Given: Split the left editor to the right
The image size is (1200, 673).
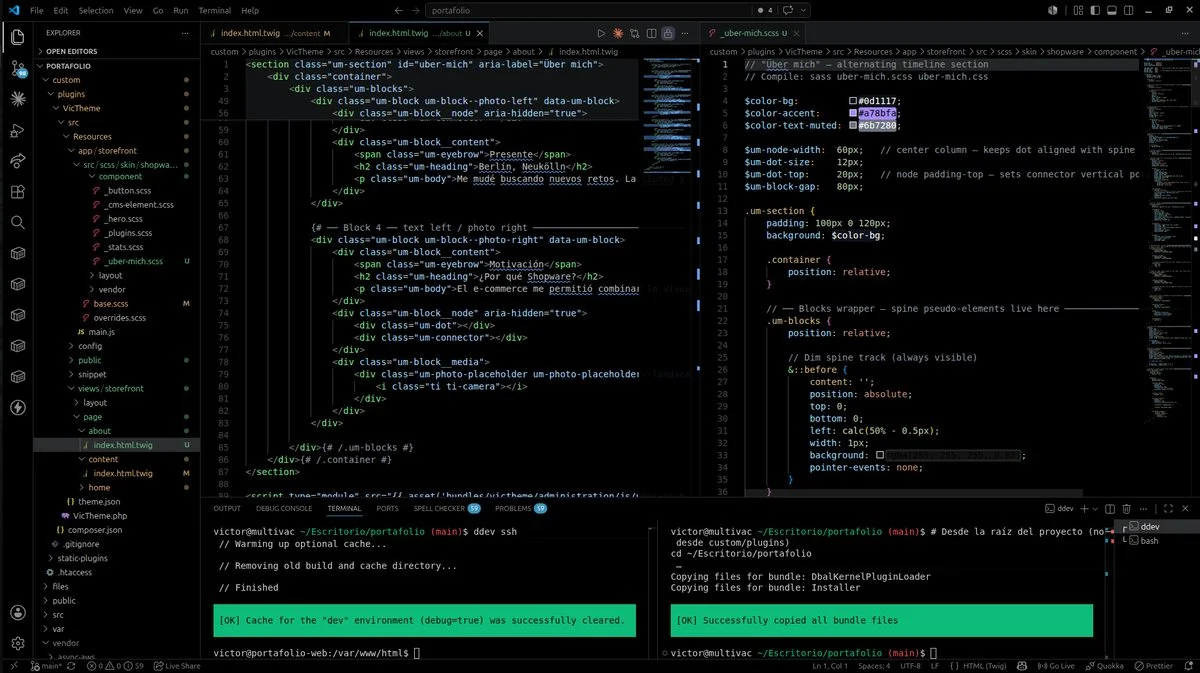Looking at the screenshot, I should (x=651, y=33).
